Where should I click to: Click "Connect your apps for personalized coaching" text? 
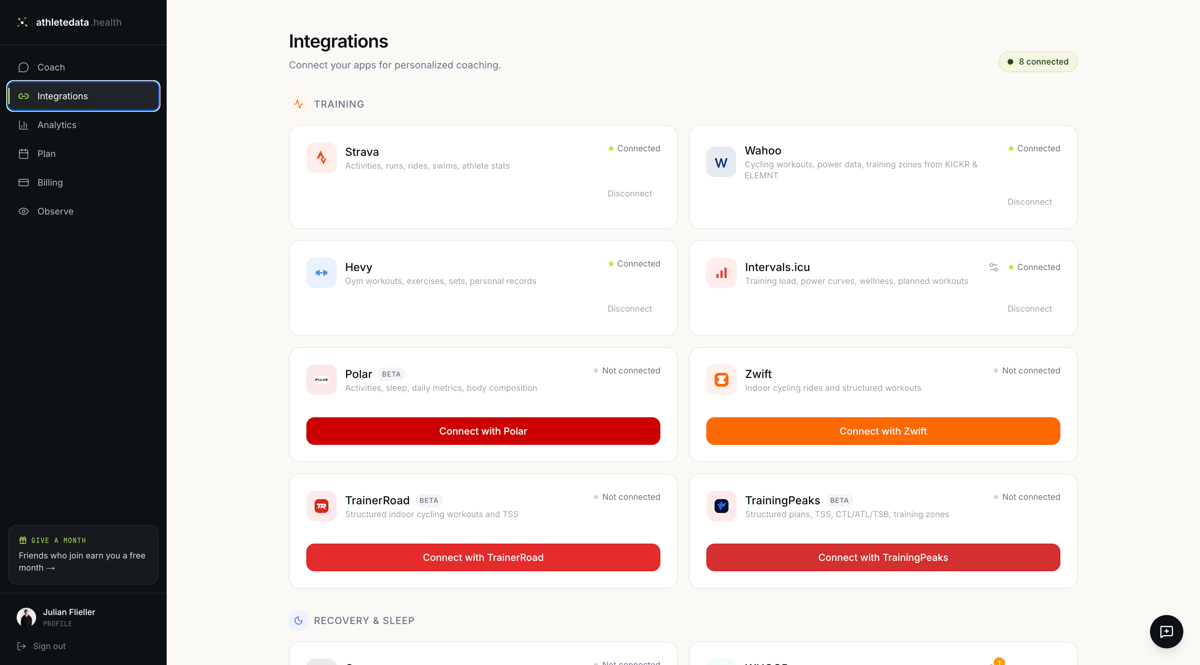click(395, 65)
